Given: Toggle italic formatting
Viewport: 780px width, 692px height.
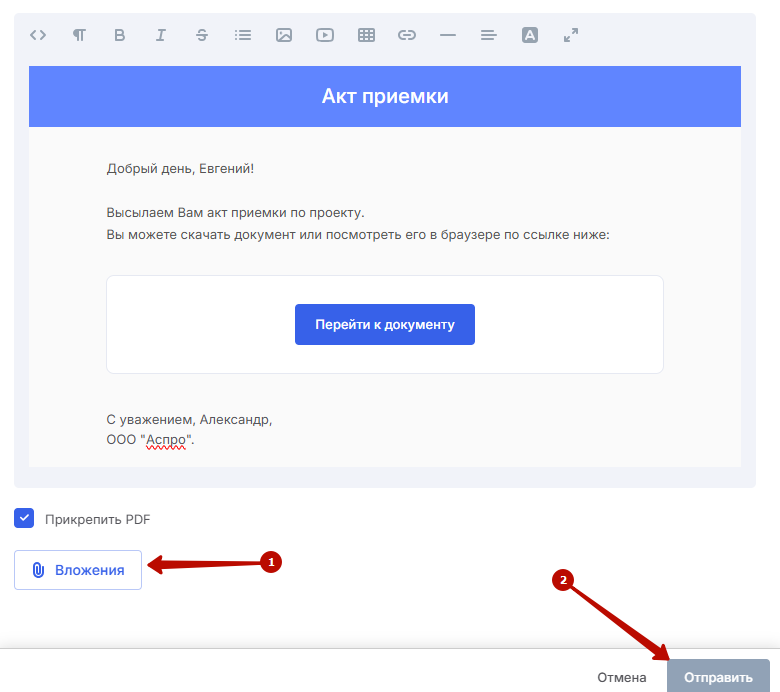Looking at the screenshot, I should 161,35.
